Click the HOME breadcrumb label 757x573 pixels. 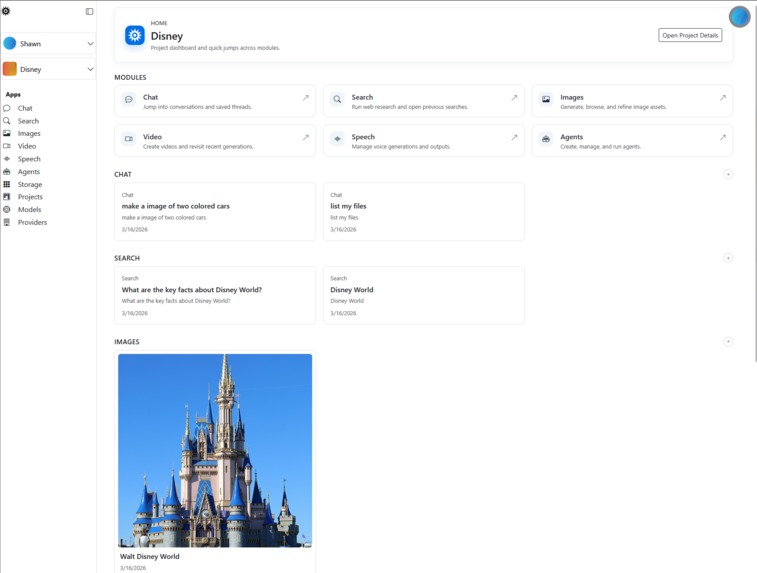[159, 23]
